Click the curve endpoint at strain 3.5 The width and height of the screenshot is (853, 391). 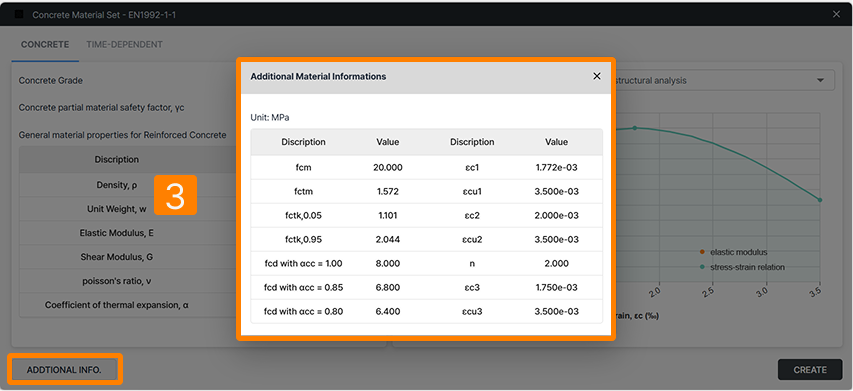pyautogui.click(x=820, y=200)
